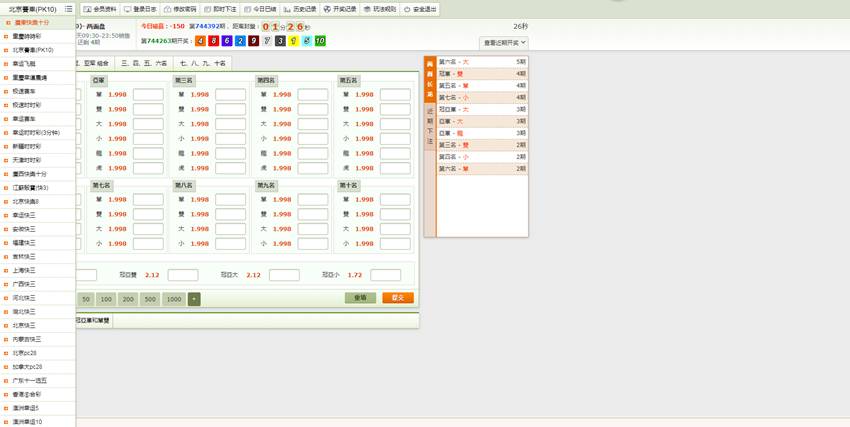Select the orange 两面长龙 side tab
The width and height of the screenshot is (850, 427).
point(430,79)
